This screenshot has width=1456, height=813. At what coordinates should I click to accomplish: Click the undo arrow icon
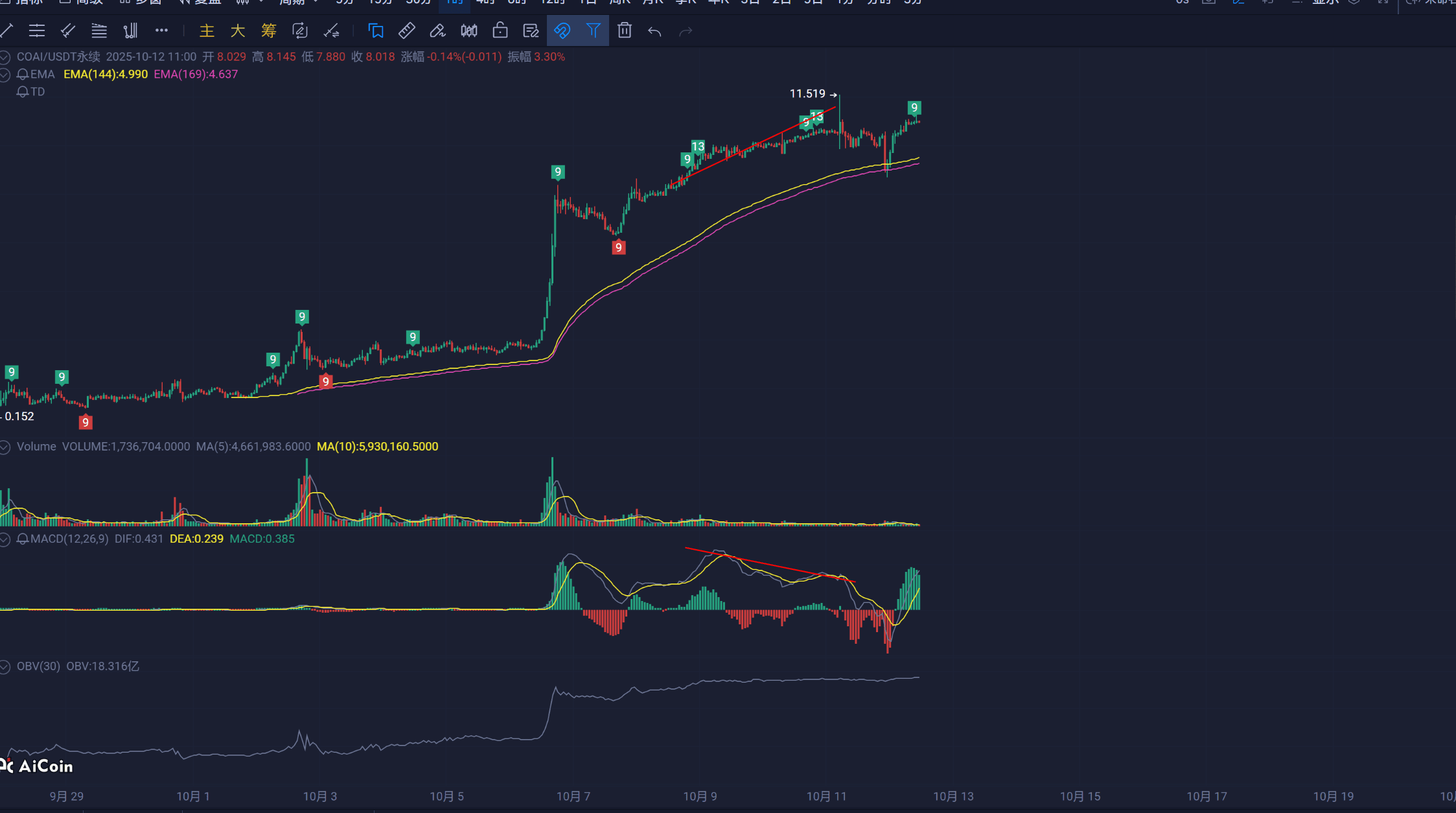pyautogui.click(x=654, y=31)
